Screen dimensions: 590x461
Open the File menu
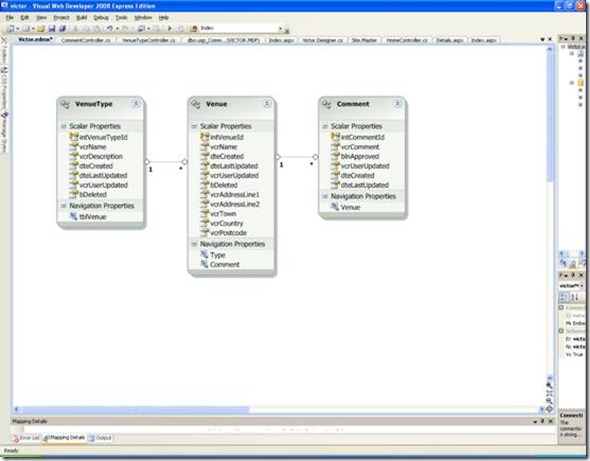click(9, 18)
